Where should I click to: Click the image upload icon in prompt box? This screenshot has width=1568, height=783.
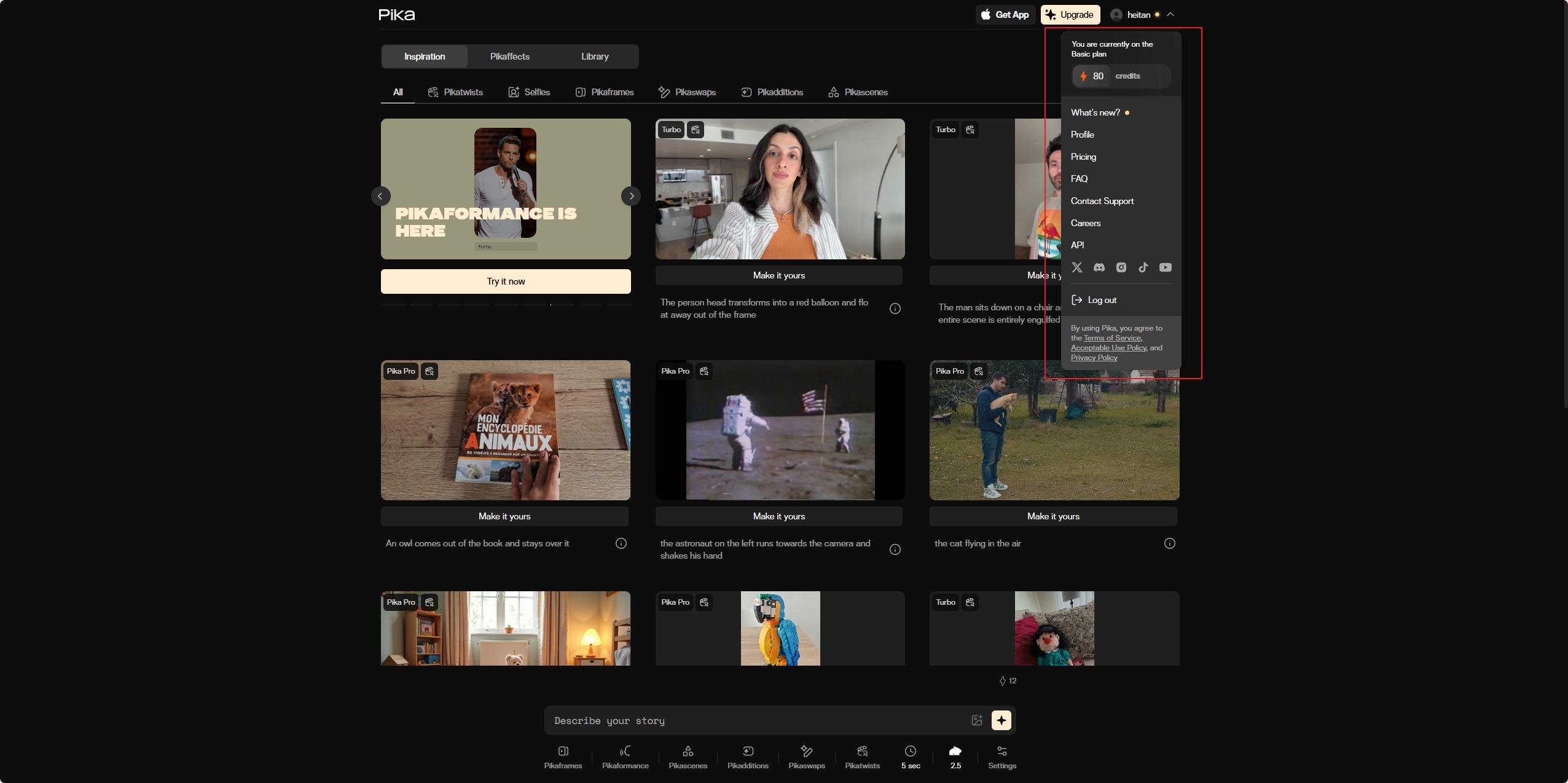point(977,720)
